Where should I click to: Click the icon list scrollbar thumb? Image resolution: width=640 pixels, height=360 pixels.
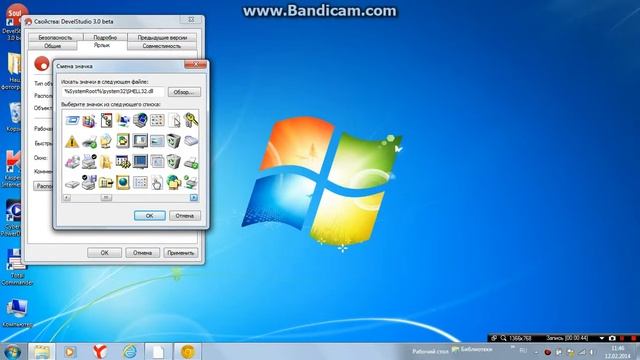point(106,198)
